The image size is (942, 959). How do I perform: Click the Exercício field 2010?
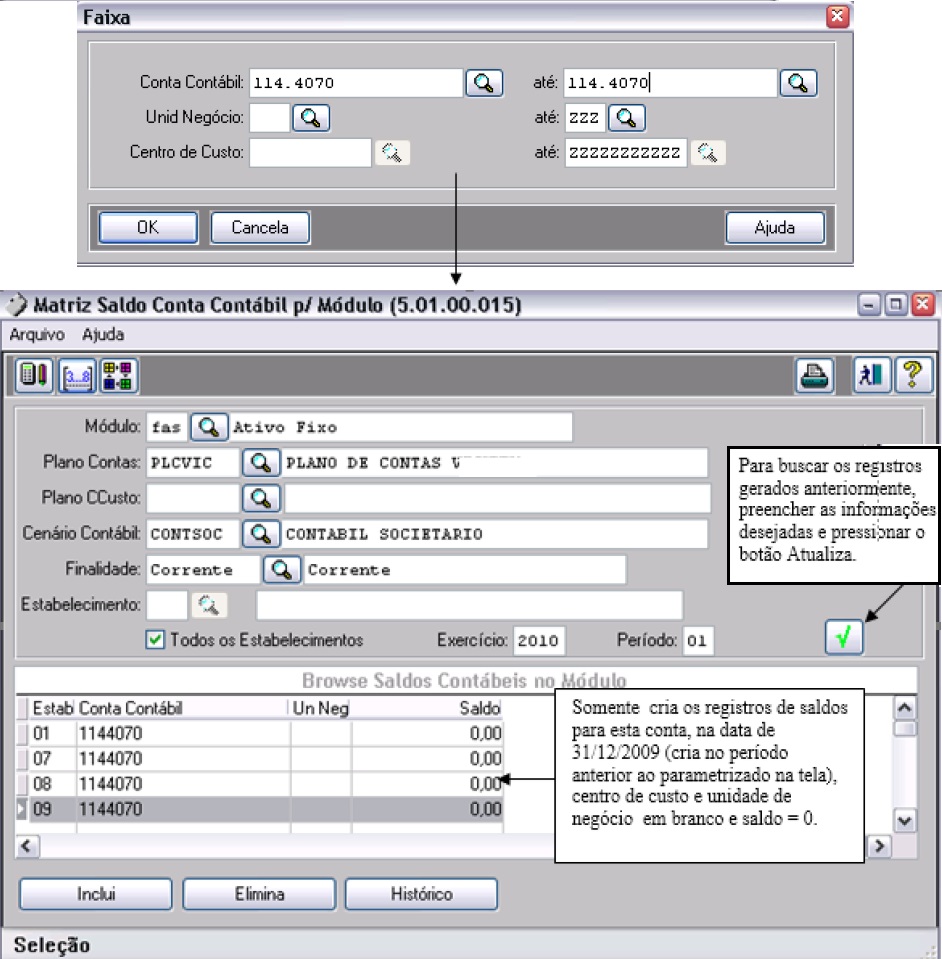(539, 640)
